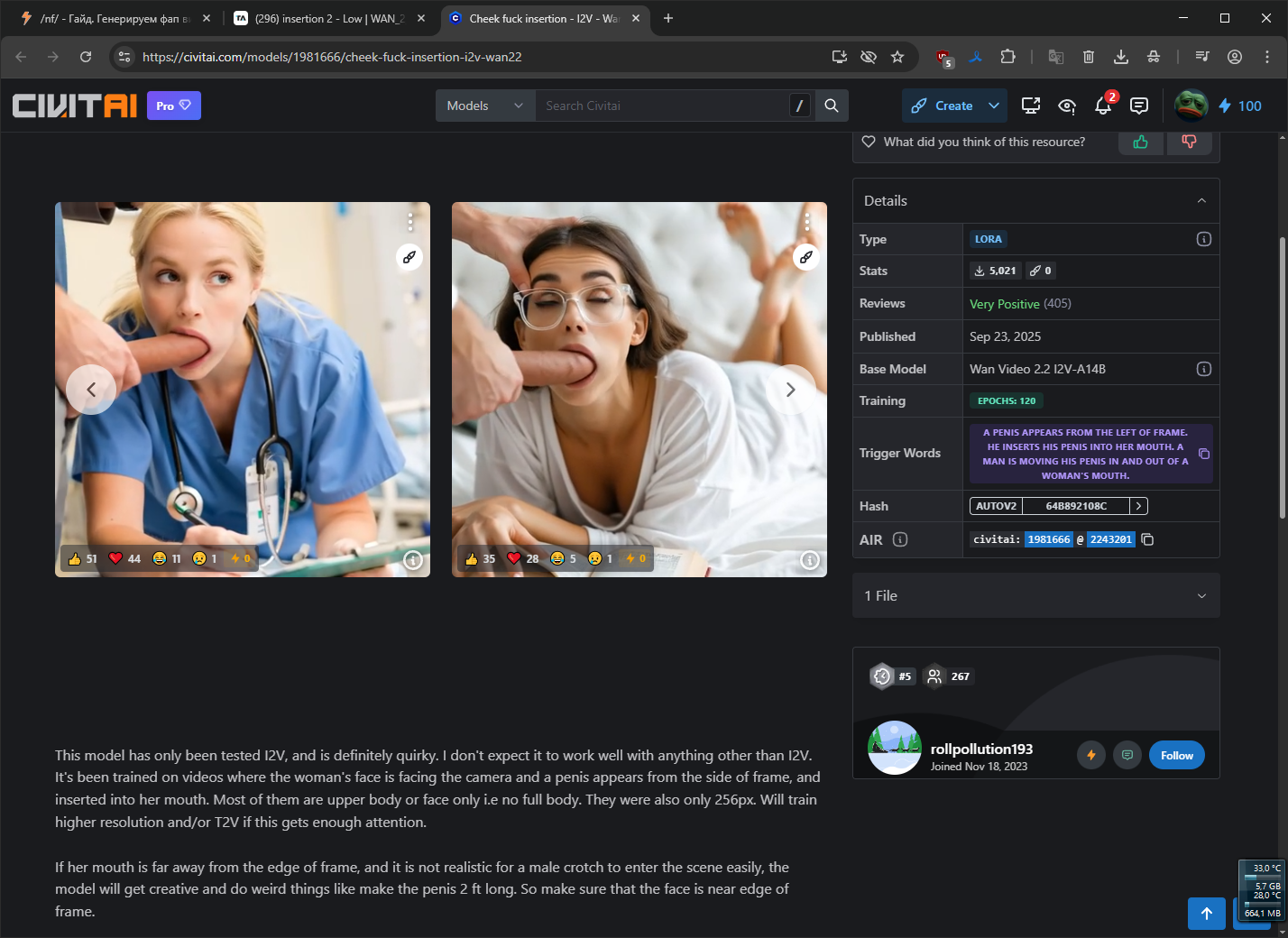Screen dimensions: 1288x938
Task: Open the browser downloads icon
Action: [1121, 57]
